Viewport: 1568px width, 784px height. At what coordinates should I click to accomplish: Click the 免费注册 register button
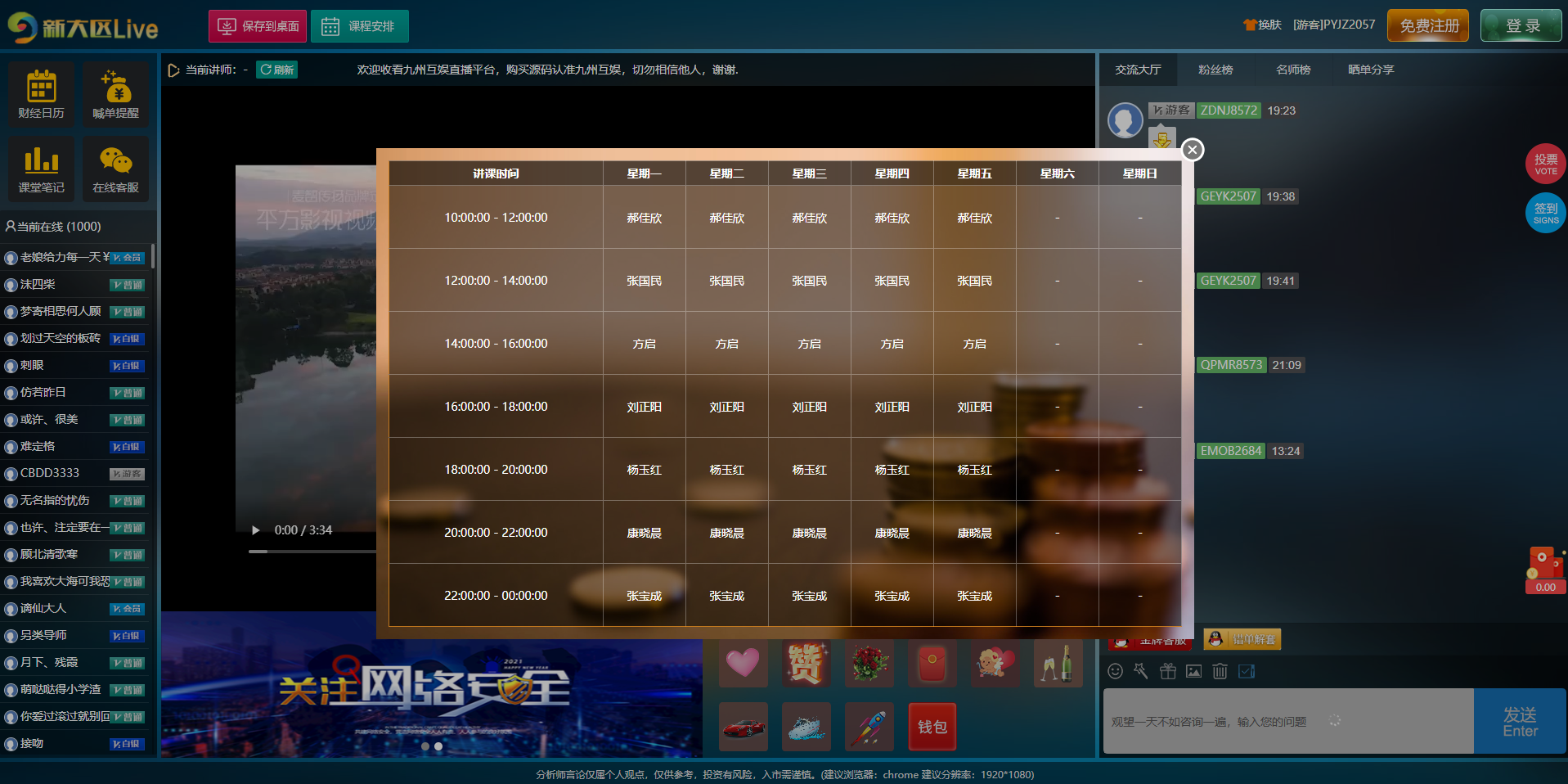pos(1428,25)
